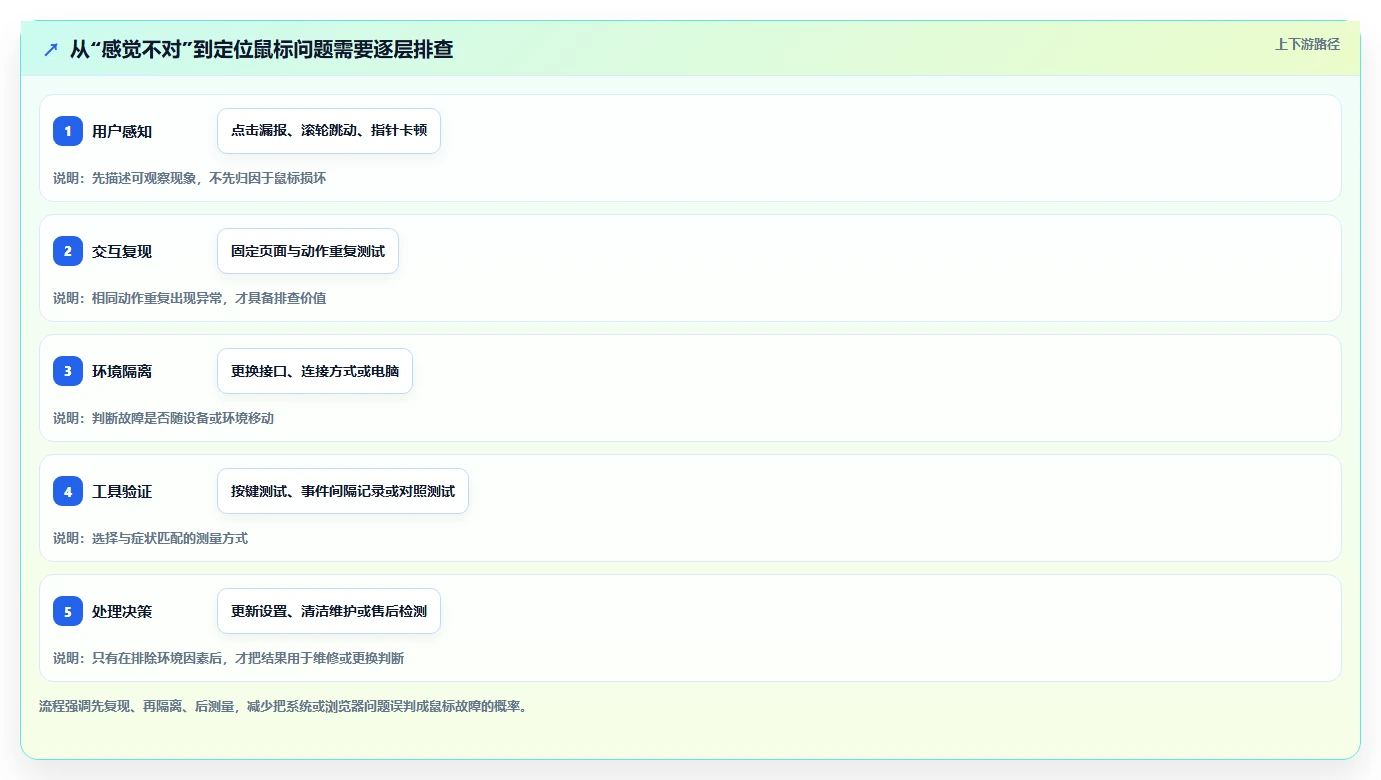Click the arrow icon beside the title
Screen dimensions: 1381x780
click(x=51, y=49)
